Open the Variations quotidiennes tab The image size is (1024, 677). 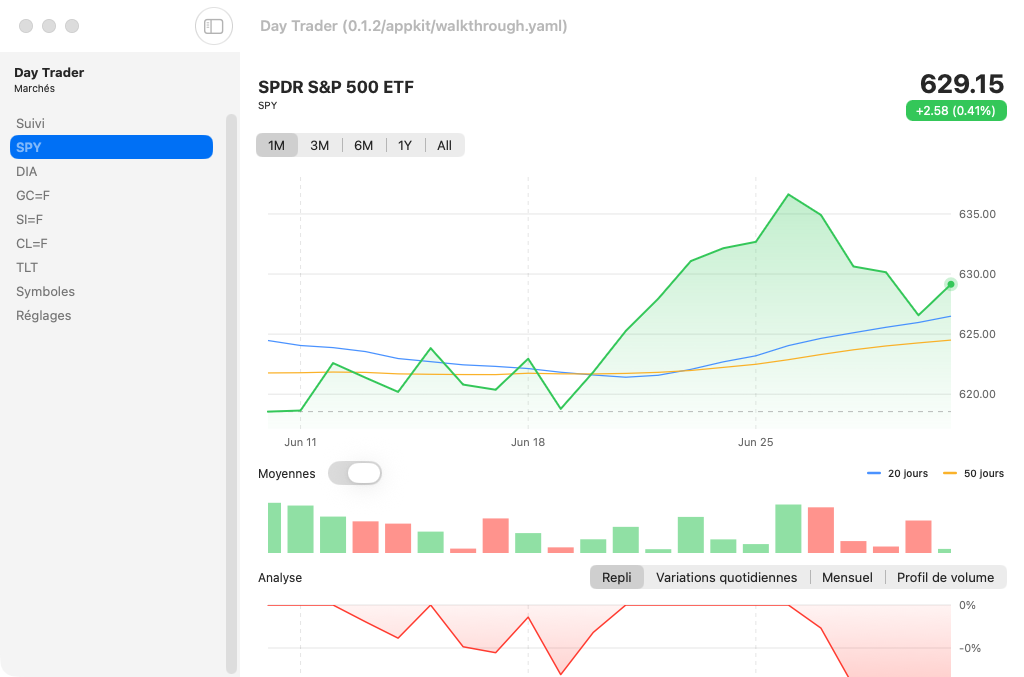pos(726,577)
